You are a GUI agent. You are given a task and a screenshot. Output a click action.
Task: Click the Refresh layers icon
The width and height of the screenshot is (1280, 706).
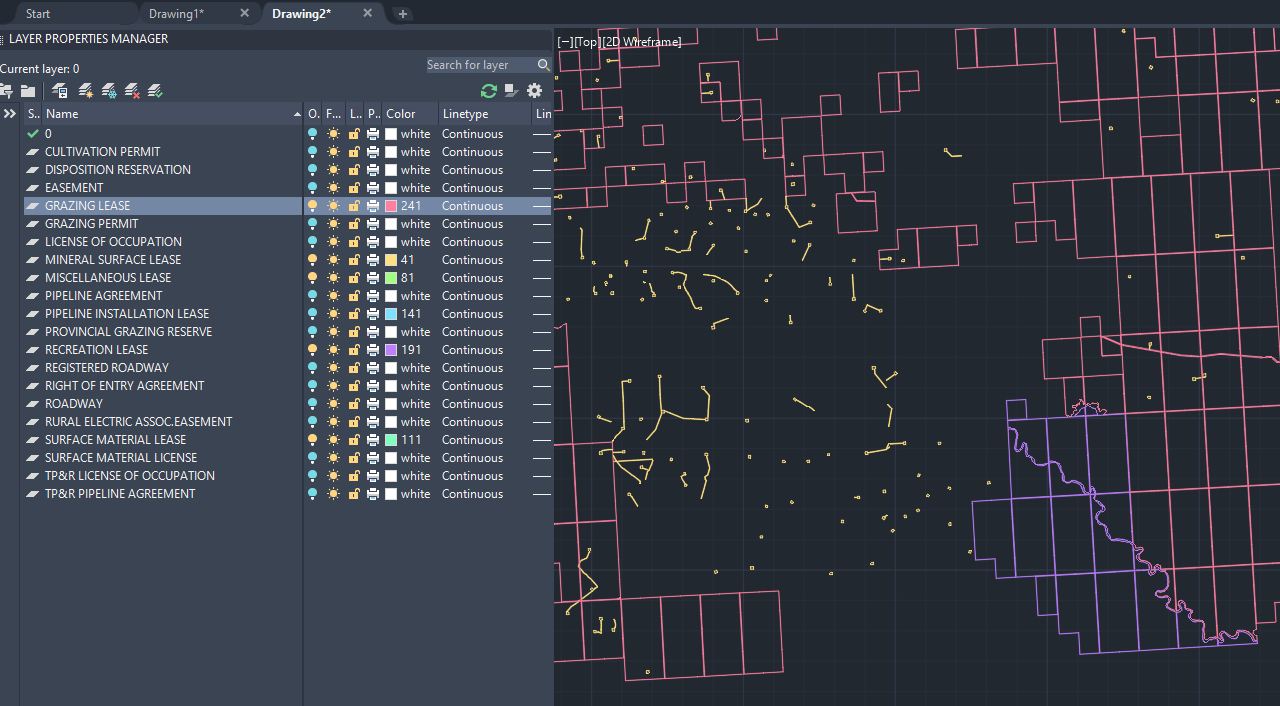(x=488, y=91)
